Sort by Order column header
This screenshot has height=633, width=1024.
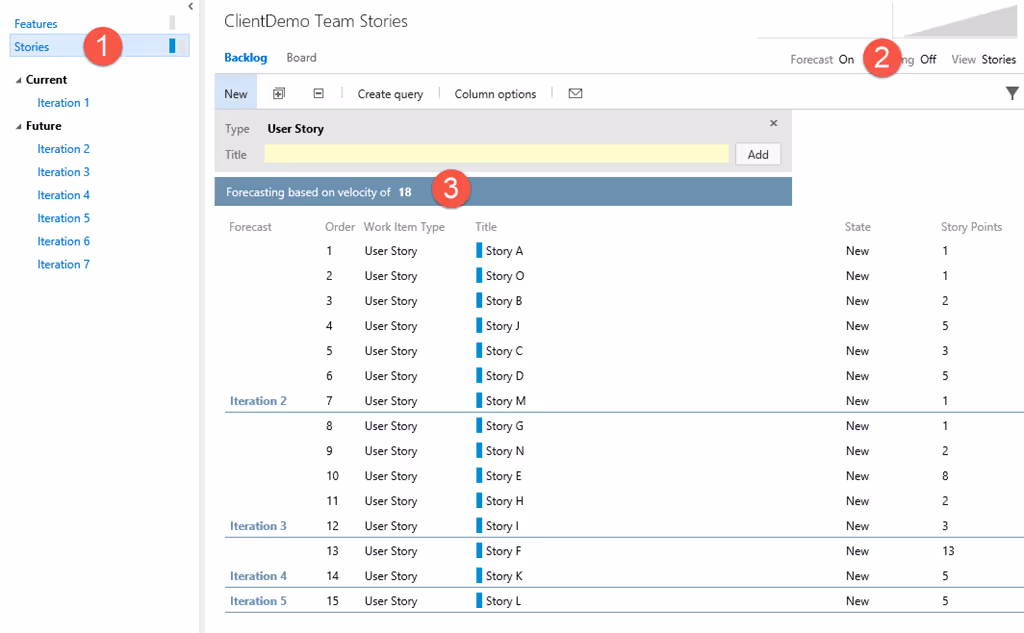tap(340, 227)
